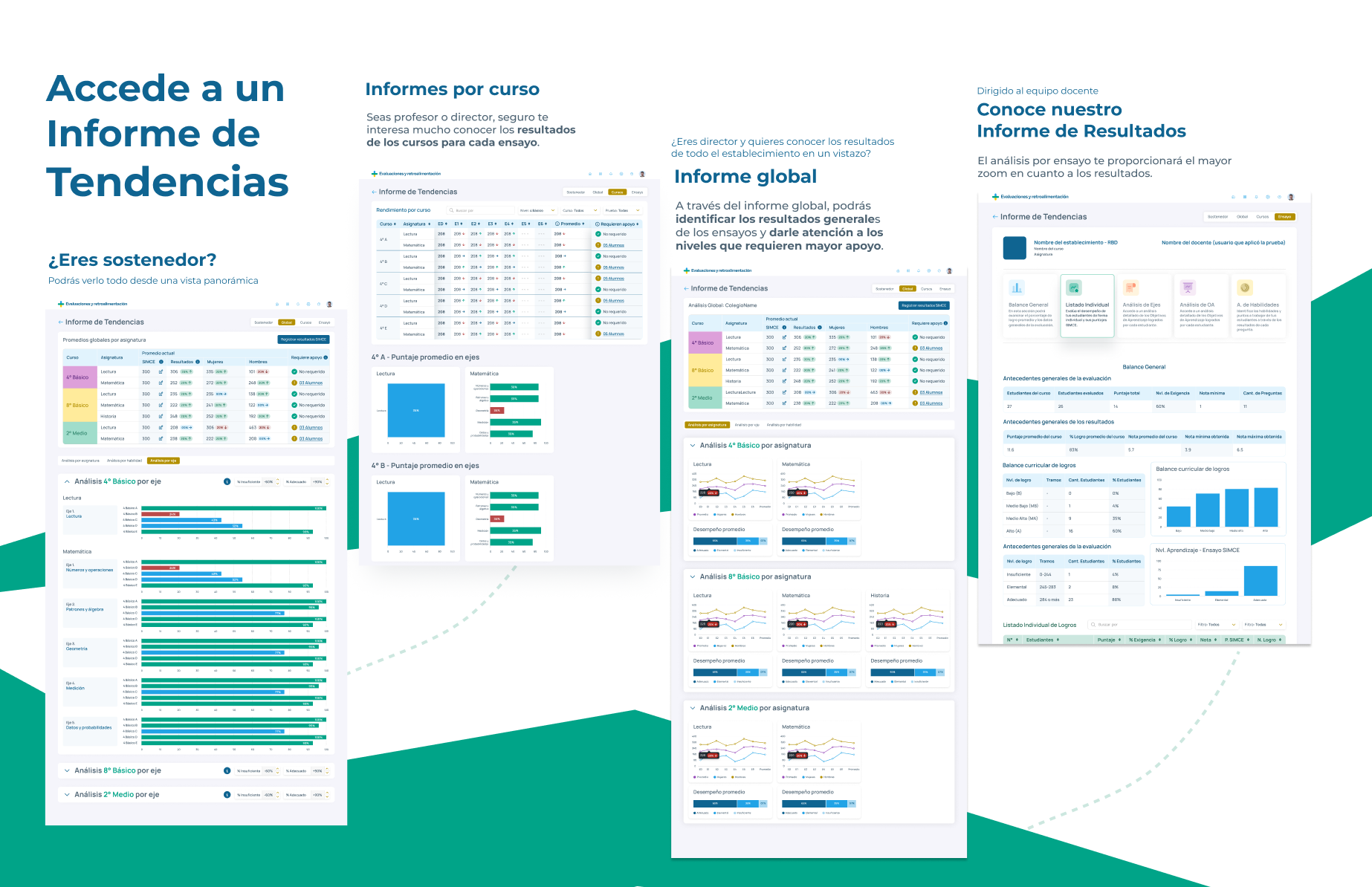This screenshot has width=1372, height=887.
Task: Click back arrow in the Ensayo report panel
Action: pos(994,217)
